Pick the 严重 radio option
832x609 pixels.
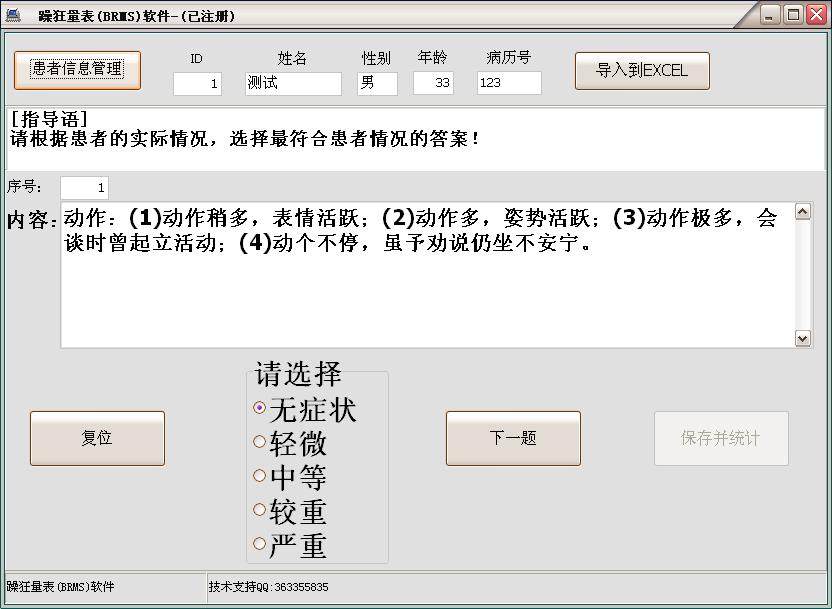(260, 544)
